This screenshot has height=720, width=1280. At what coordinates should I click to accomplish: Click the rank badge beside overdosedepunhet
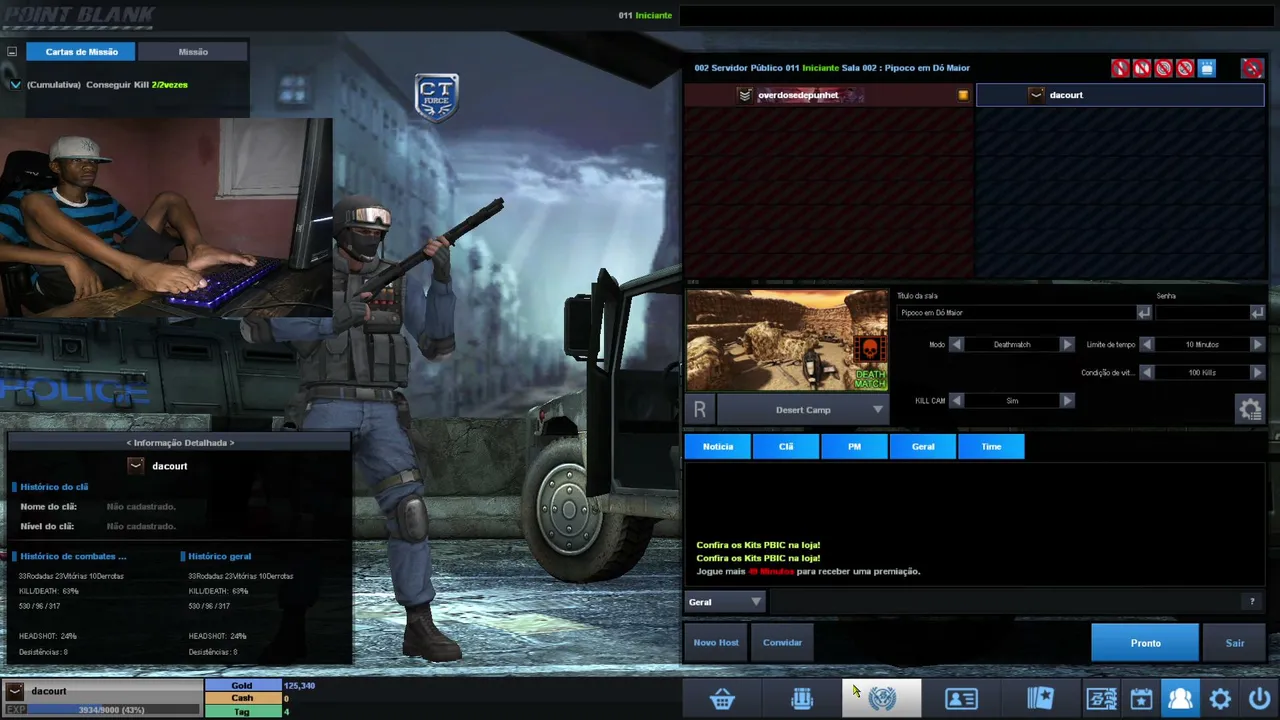tap(744, 95)
